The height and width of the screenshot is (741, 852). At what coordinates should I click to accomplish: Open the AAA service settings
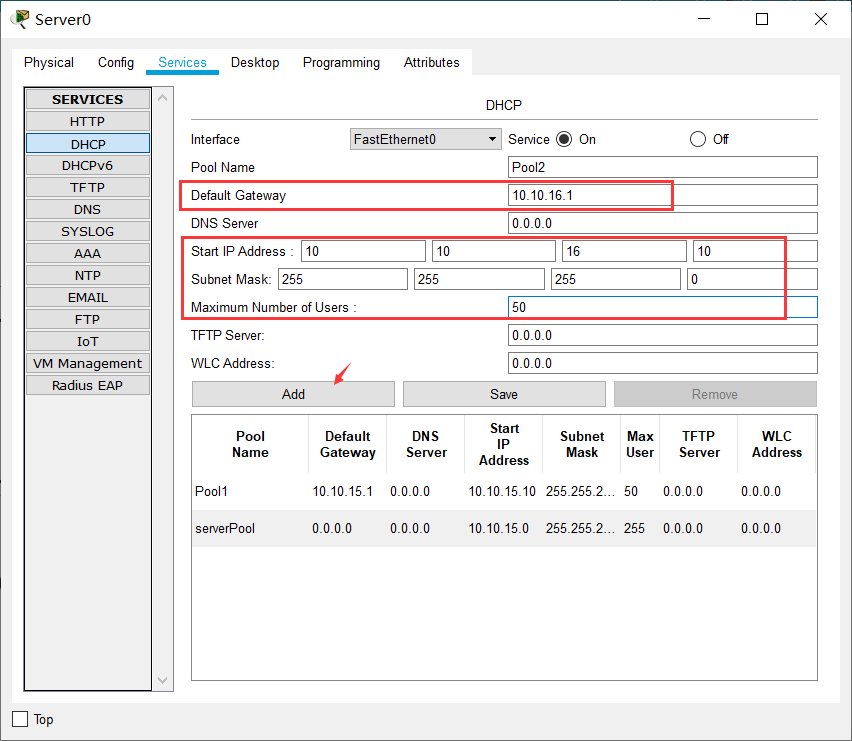(x=87, y=253)
